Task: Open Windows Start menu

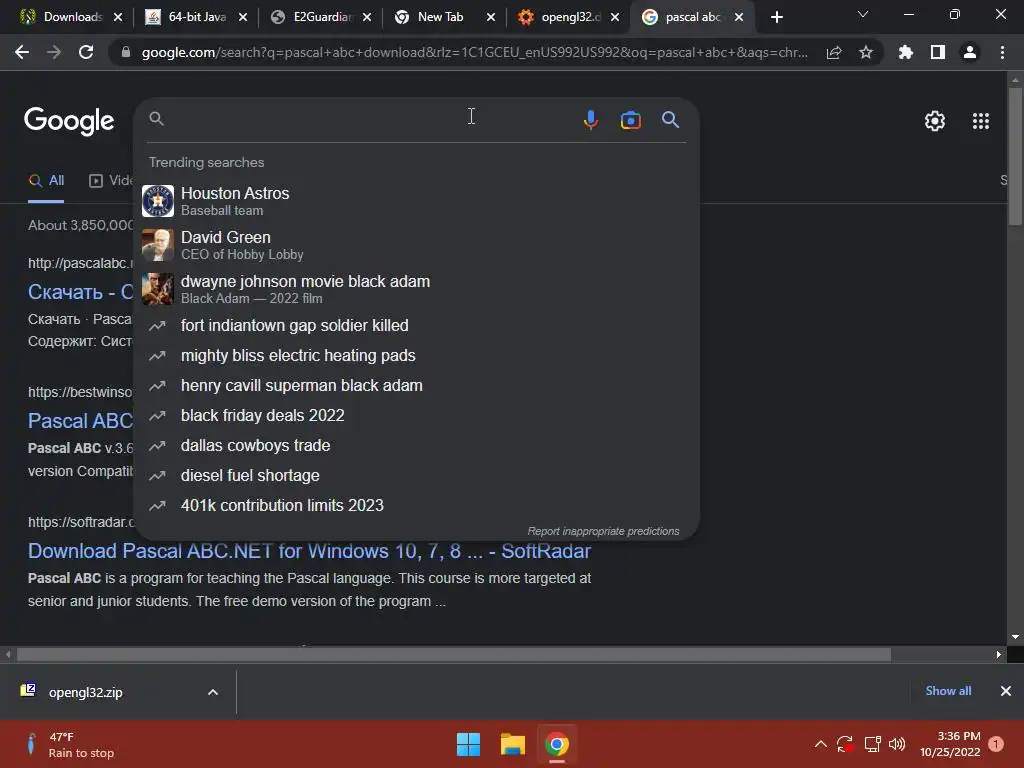Action: click(468, 744)
